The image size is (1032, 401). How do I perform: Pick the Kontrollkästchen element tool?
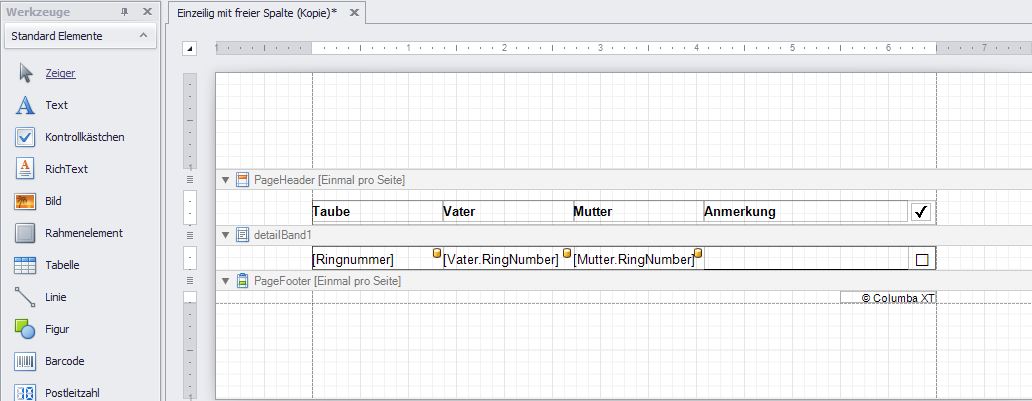tap(26, 137)
